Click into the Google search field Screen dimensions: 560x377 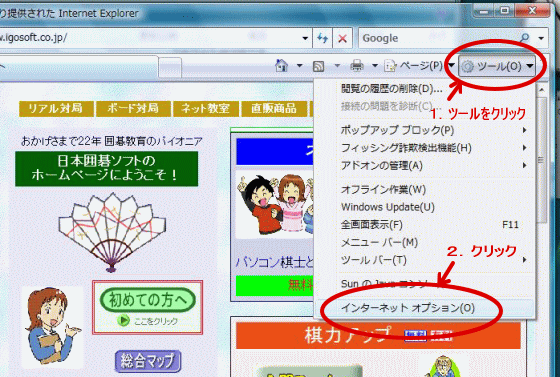439,38
